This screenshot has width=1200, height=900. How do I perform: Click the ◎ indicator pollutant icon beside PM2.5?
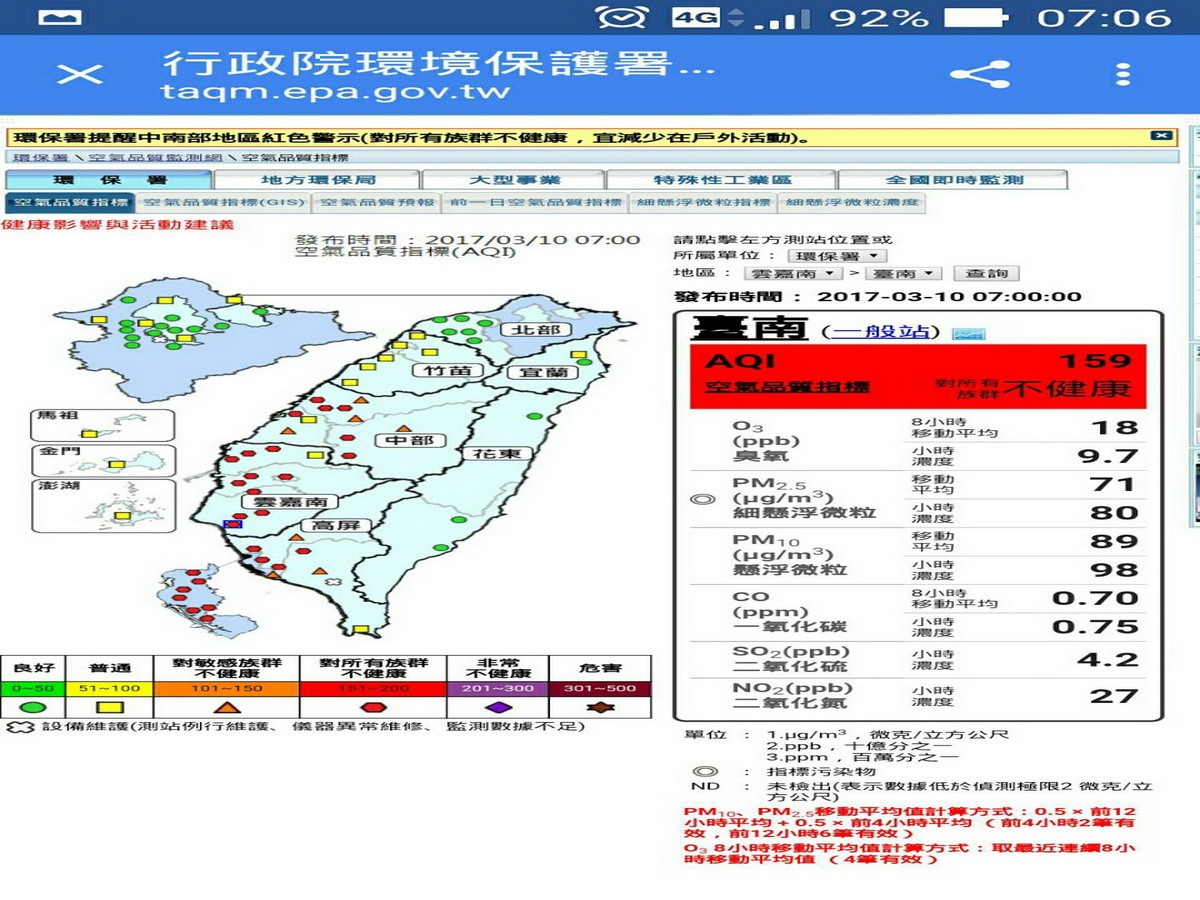(x=703, y=497)
